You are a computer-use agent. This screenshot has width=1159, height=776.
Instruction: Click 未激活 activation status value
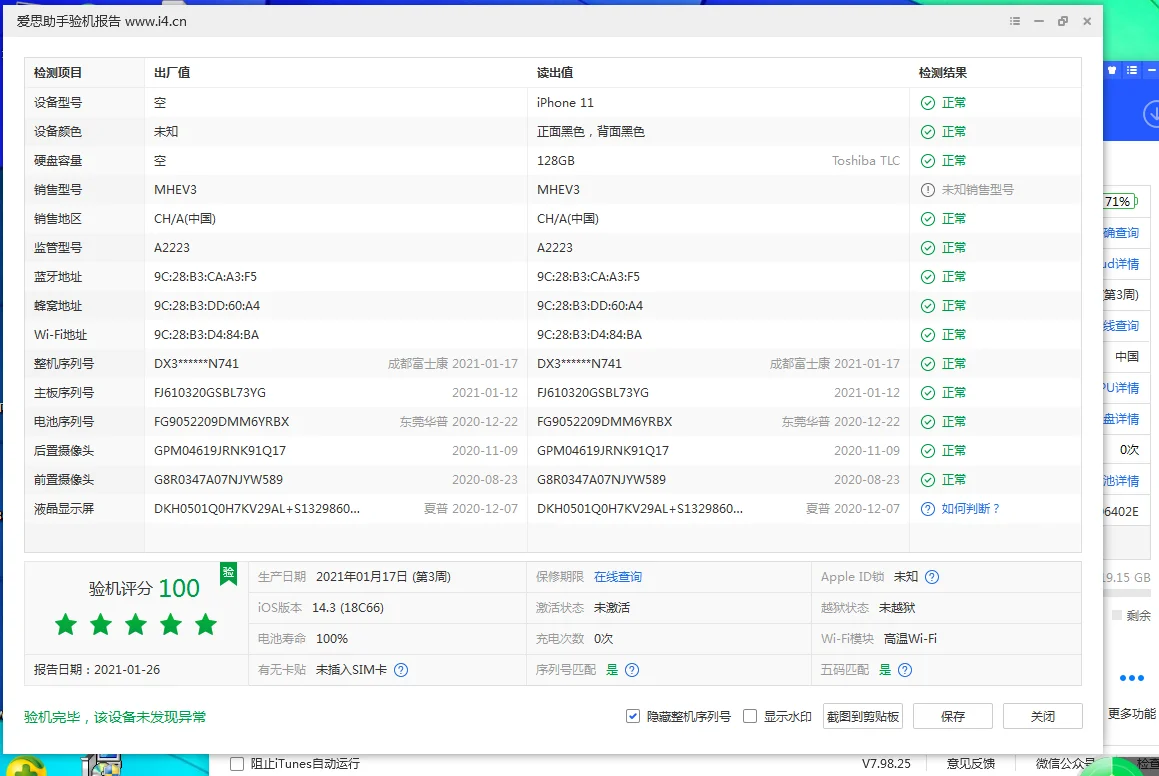tap(612, 608)
